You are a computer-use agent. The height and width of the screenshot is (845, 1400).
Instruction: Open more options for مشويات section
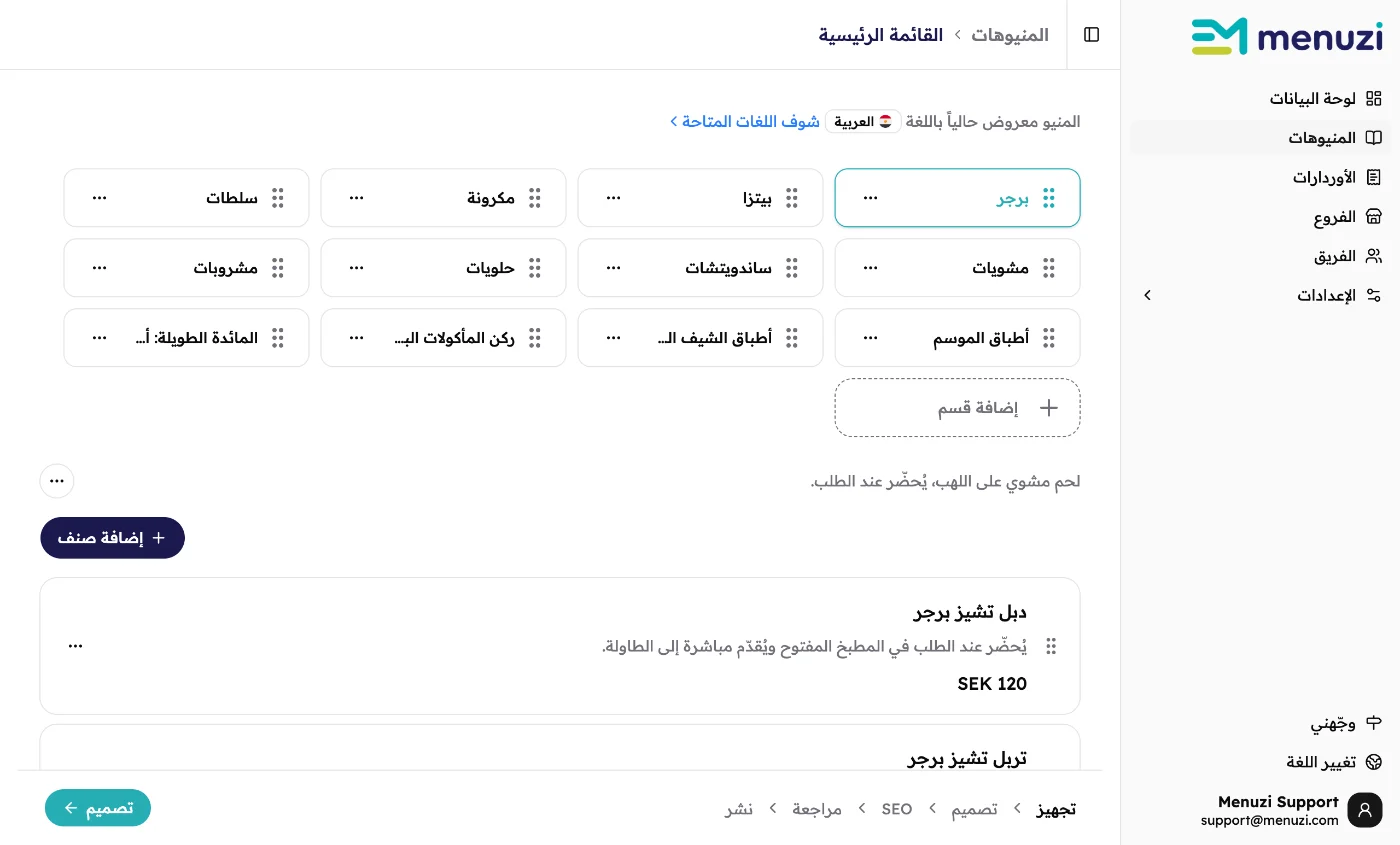(x=870, y=268)
